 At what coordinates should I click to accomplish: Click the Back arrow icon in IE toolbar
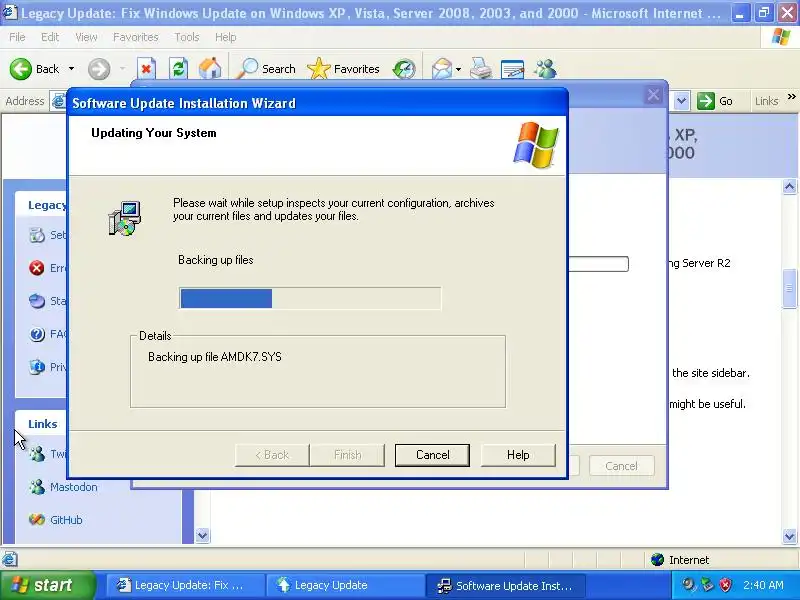point(21,69)
